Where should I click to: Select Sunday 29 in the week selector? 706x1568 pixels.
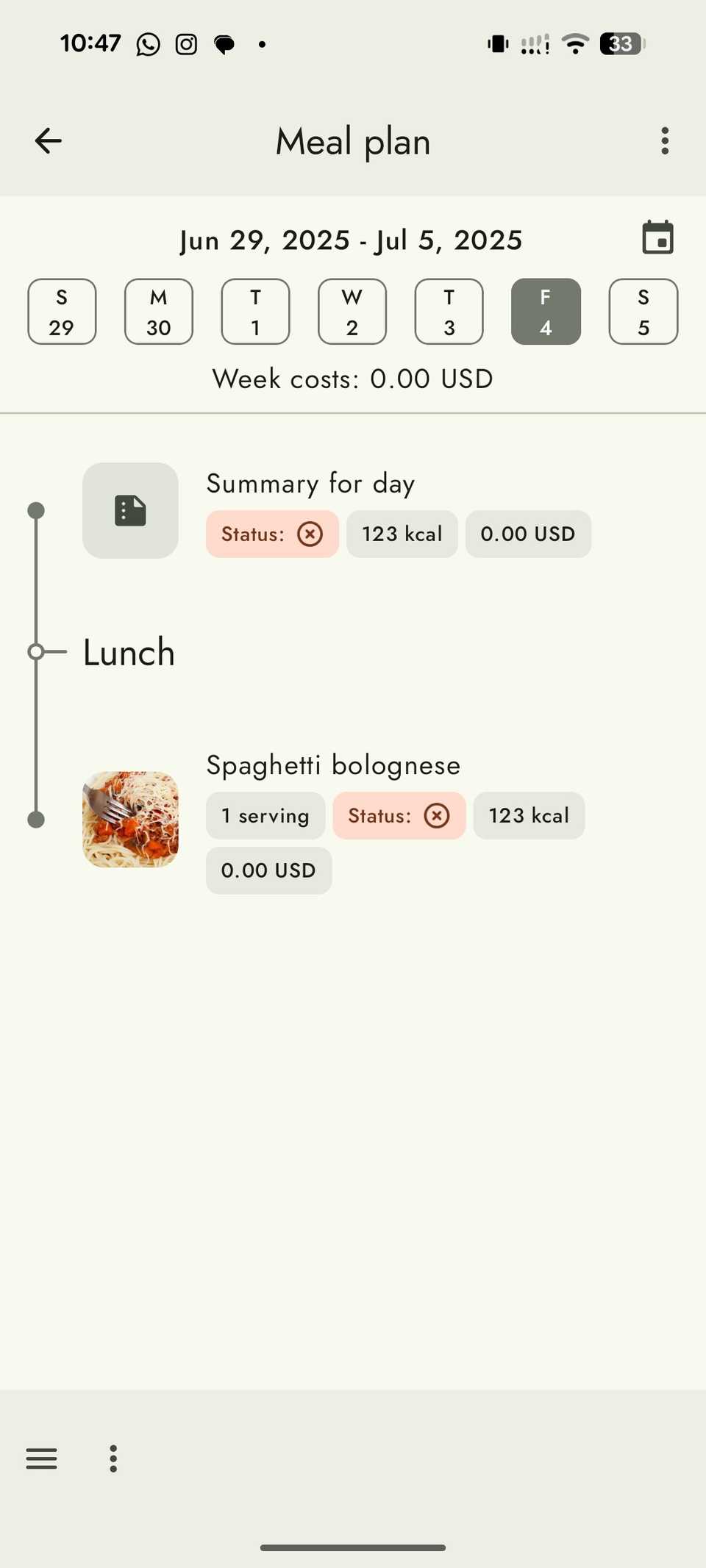coord(62,312)
